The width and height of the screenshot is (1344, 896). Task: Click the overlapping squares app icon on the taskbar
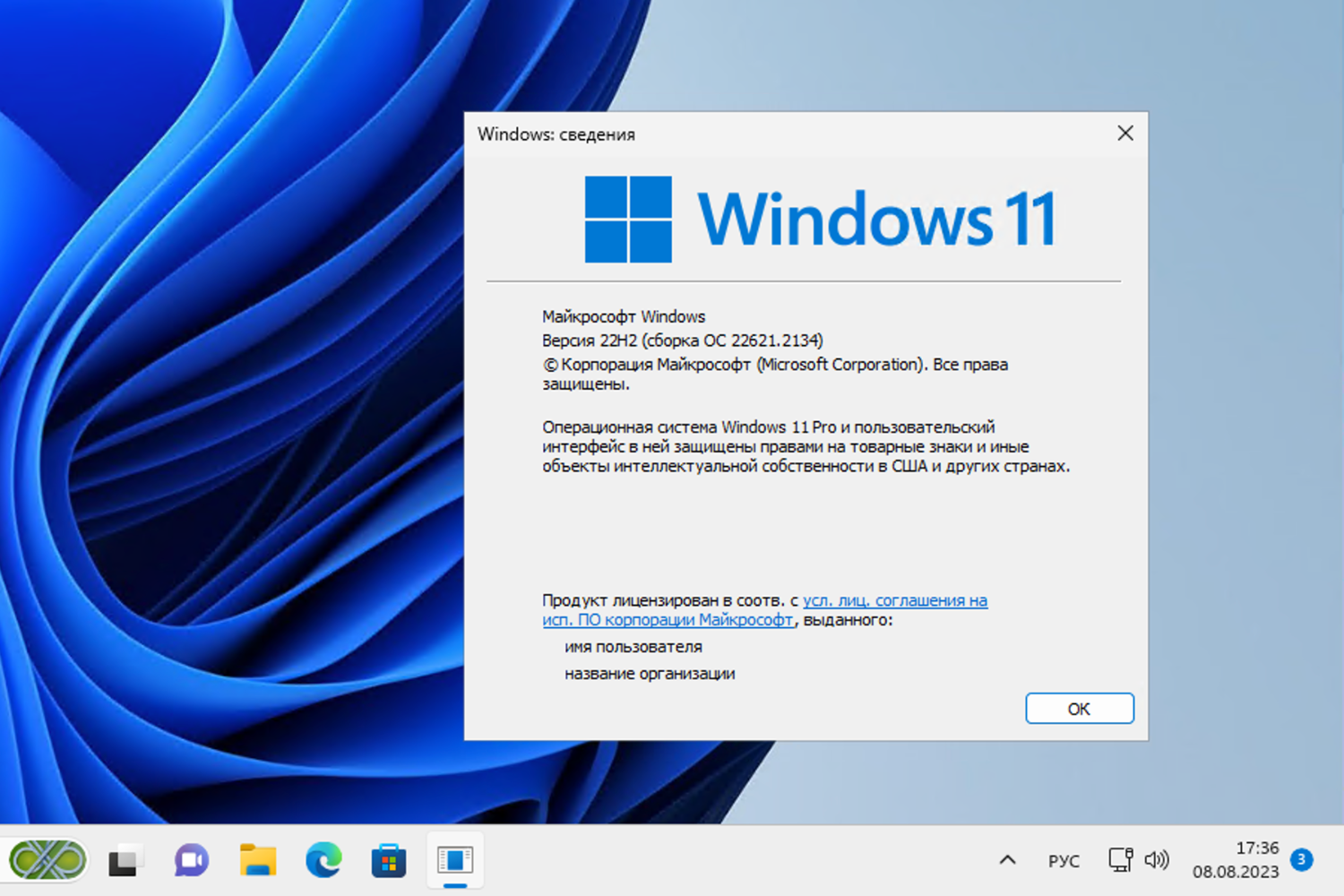click(x=124, y=860)
